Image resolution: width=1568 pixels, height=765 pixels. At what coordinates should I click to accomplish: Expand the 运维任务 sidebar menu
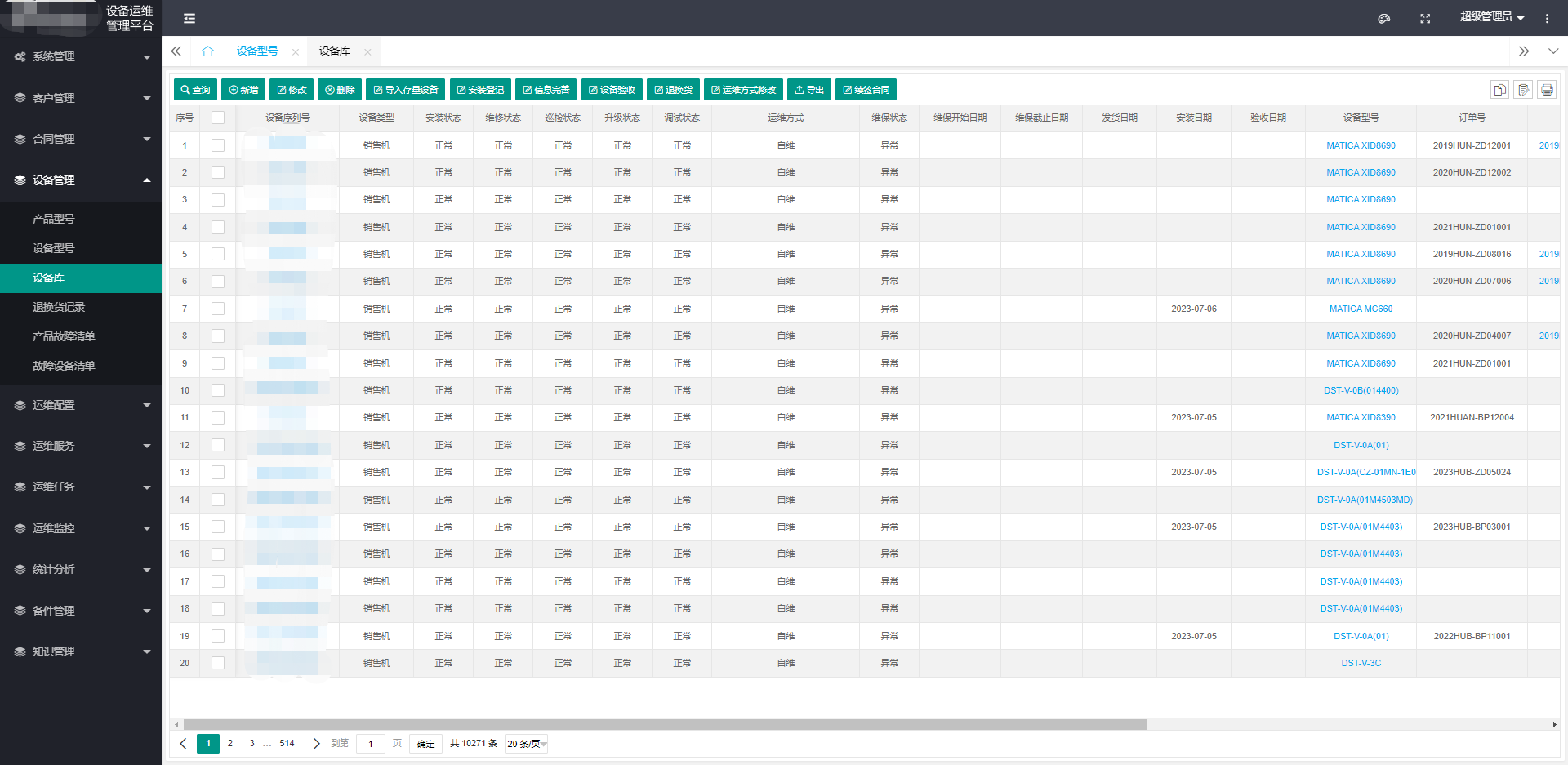pos(81,487)
